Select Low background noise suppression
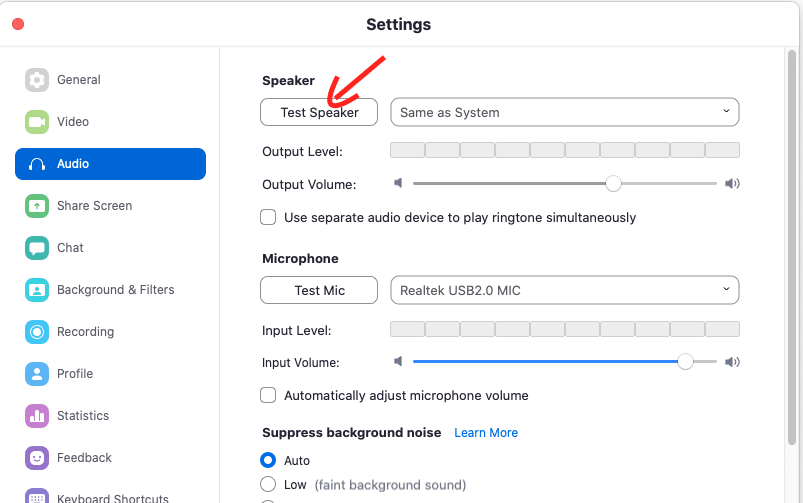The height and width of the screenshot is (503, 803). pos(268,485)
